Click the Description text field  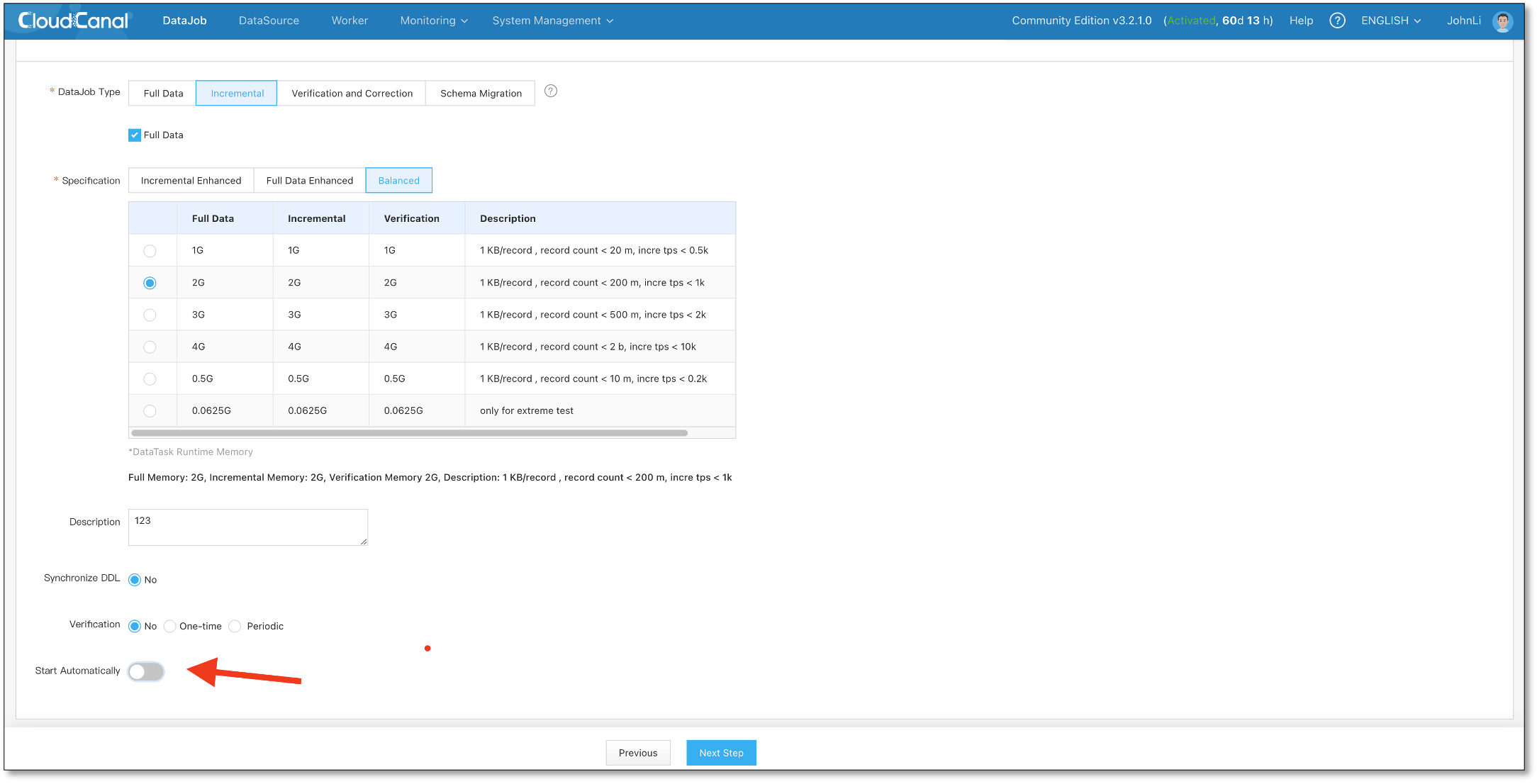[247, 527]
